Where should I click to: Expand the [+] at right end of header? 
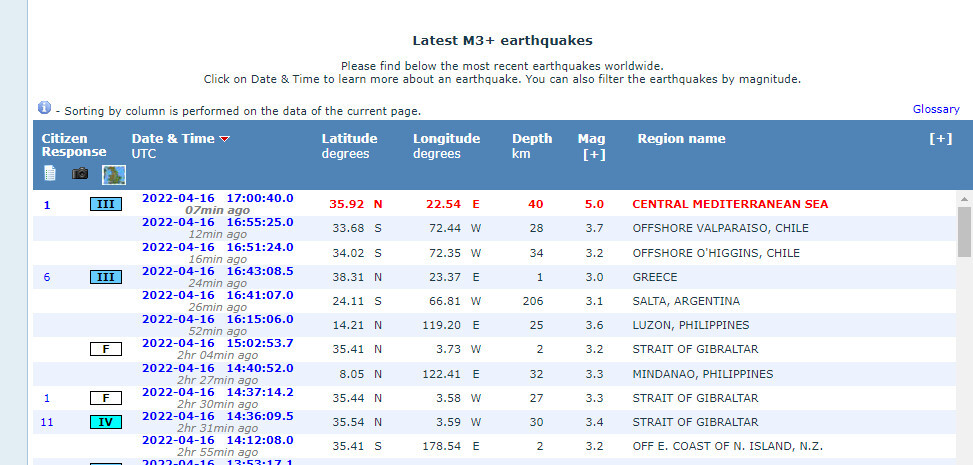point(940,139)
